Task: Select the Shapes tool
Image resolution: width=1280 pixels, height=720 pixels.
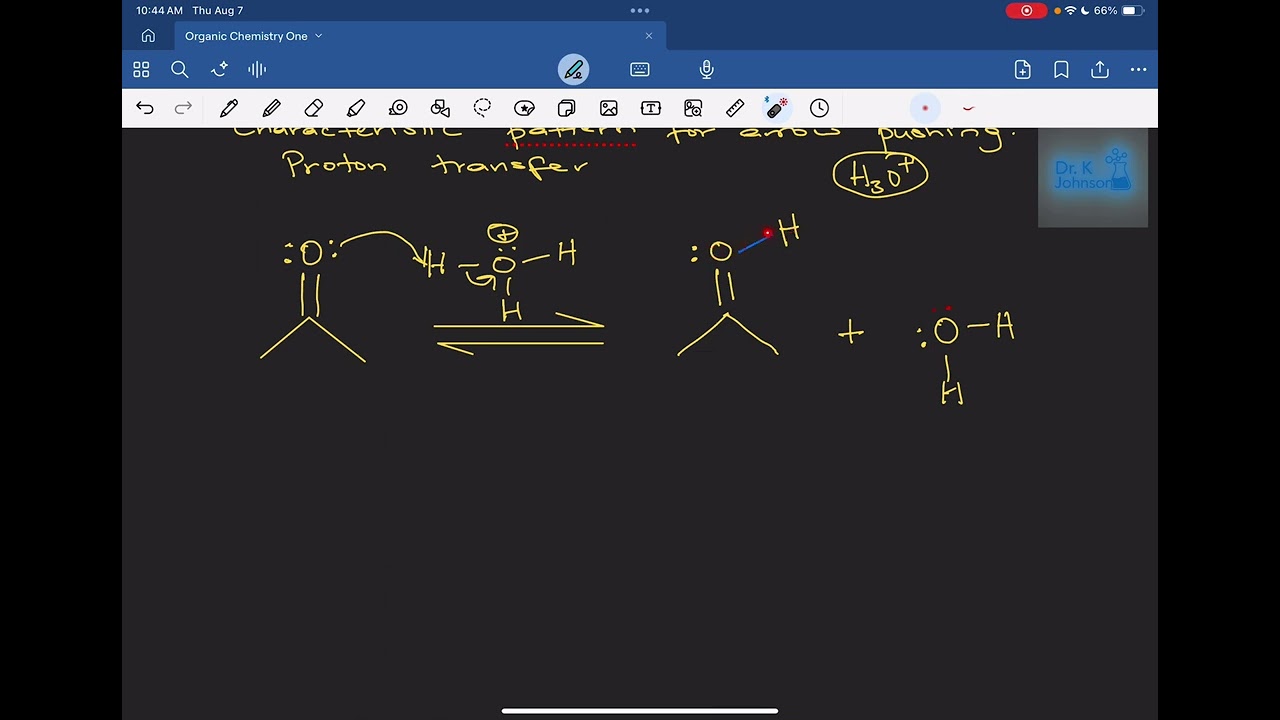Action: [x=440, y=108]
